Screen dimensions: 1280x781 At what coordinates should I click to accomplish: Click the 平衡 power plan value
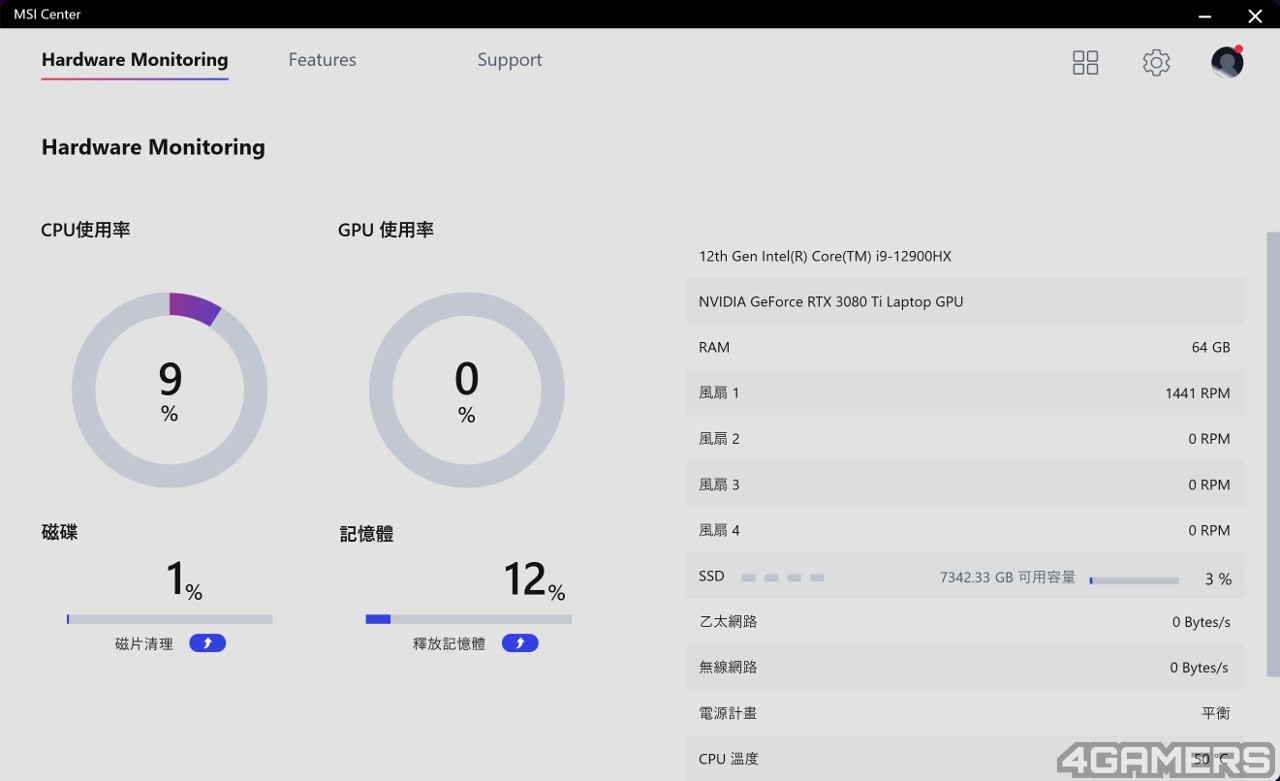pos(1216,713)
